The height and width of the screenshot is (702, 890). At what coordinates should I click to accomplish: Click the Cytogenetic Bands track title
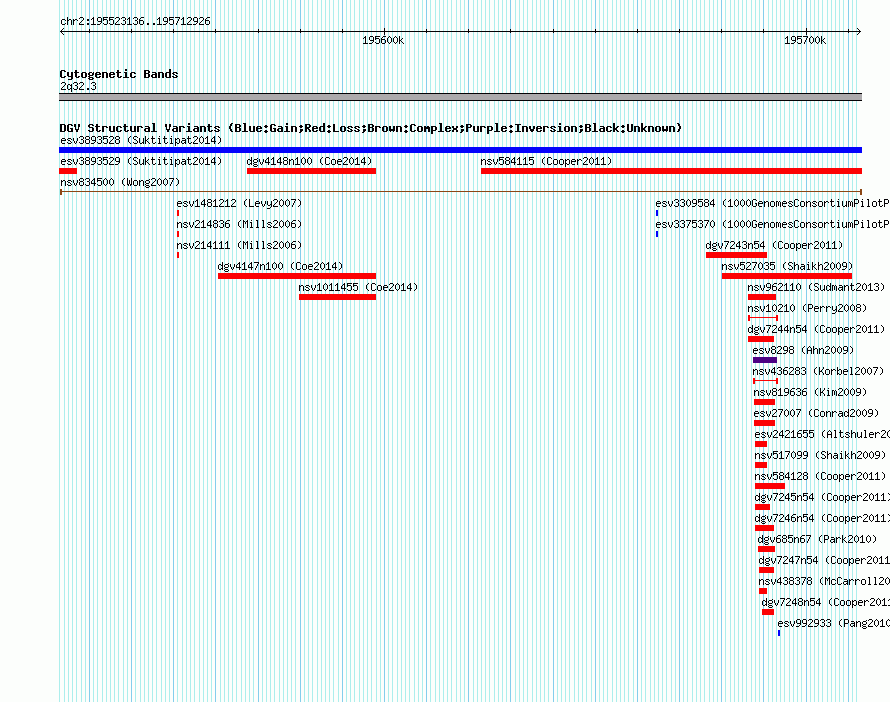click(x=119, y=74)
